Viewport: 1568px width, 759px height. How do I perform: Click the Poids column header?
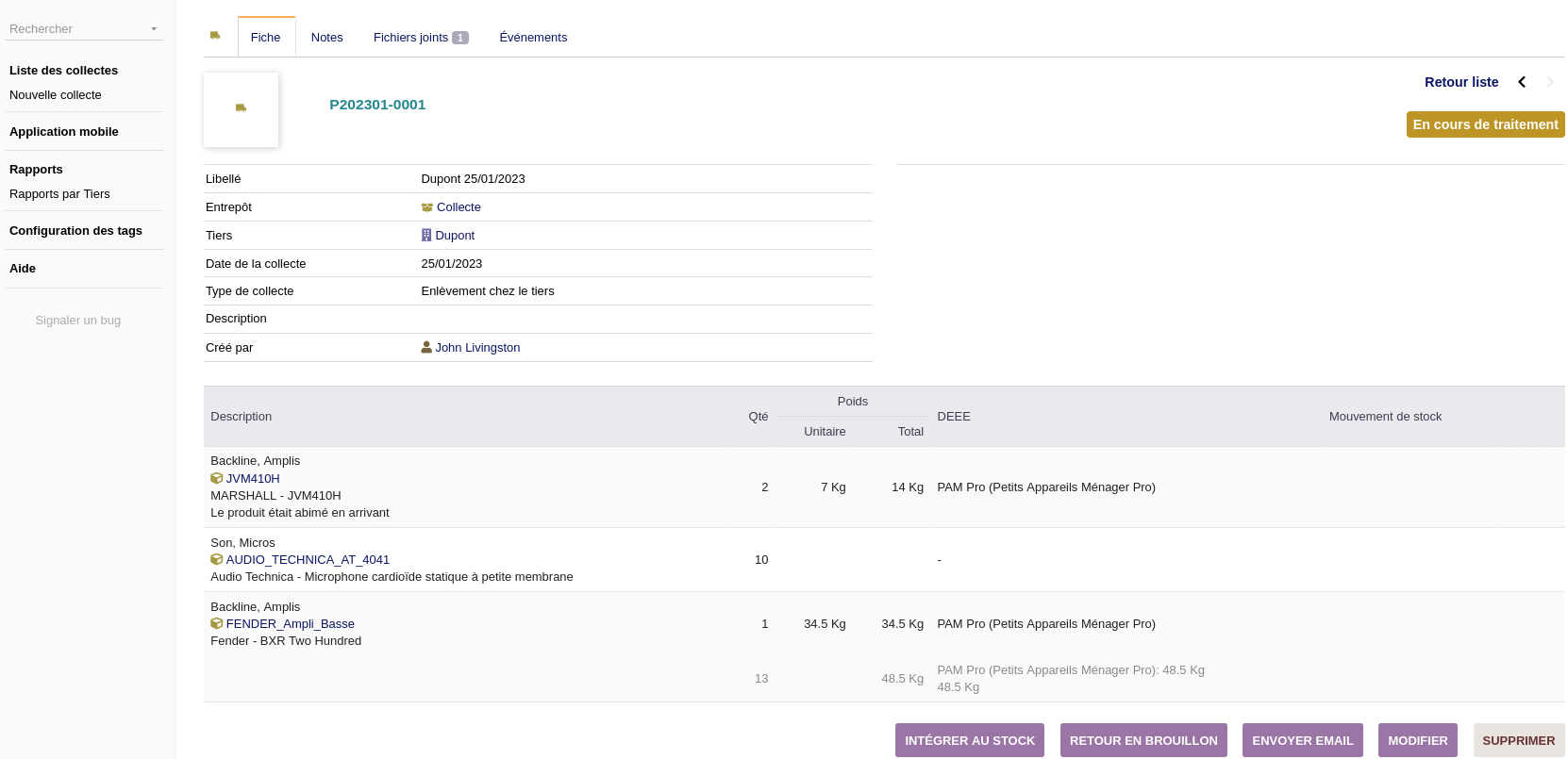pos(853,402)
